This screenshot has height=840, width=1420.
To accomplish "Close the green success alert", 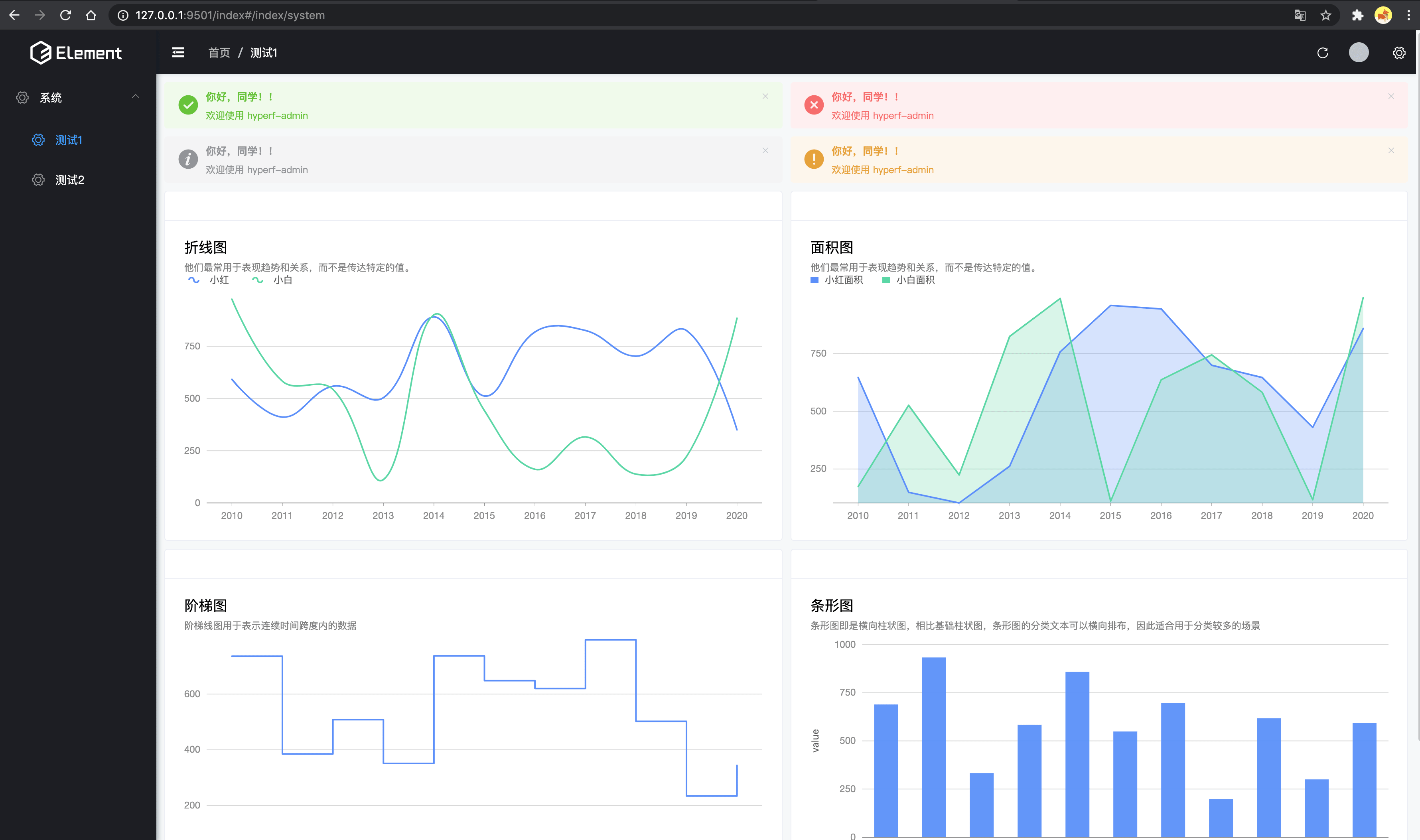I will click(x=765, y=96).
